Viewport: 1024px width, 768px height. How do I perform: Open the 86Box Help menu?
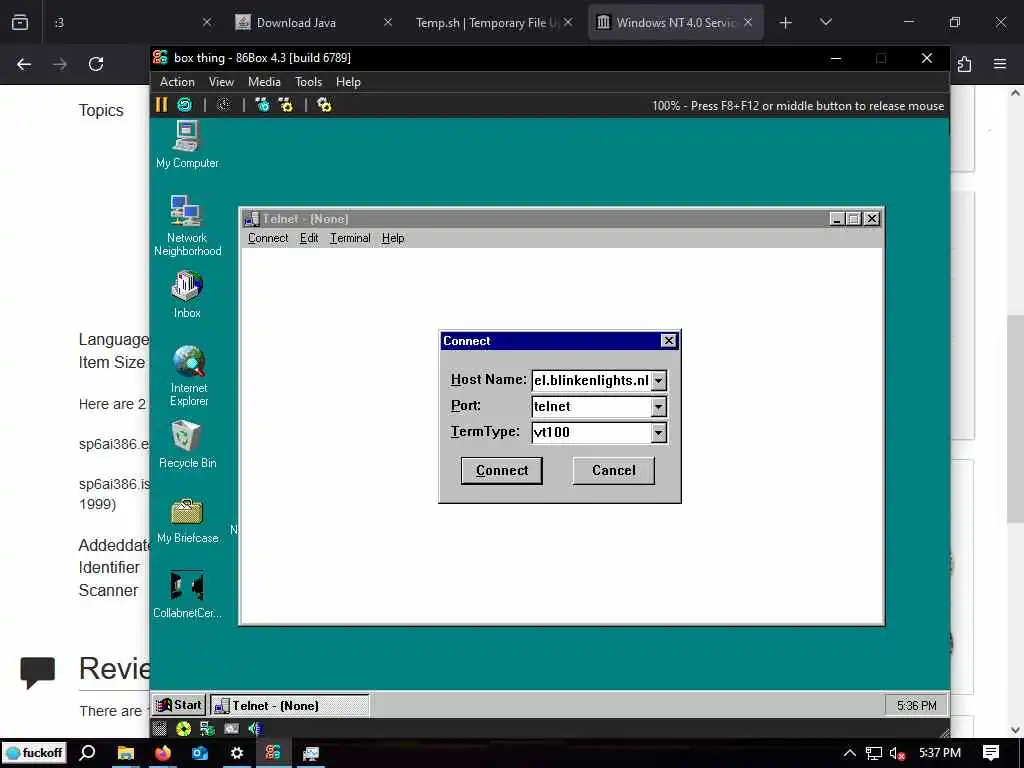348,82
